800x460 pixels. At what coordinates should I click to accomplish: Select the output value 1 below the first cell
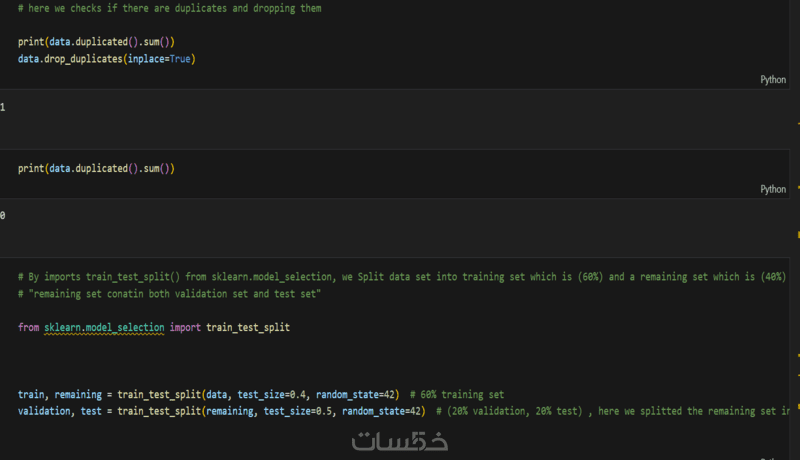pos(3,106)
